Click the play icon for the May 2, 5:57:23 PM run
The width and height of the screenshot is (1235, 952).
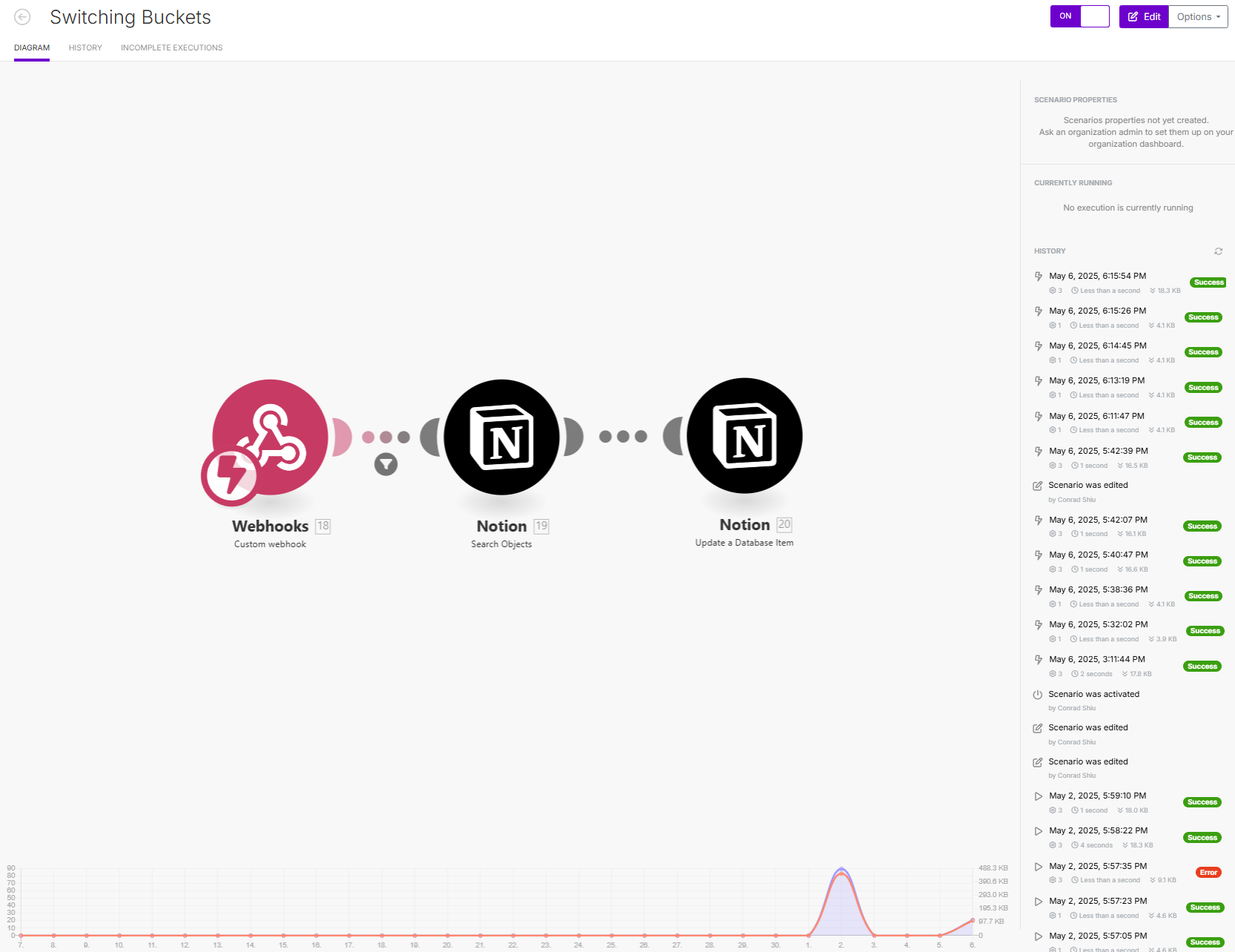click(x=1039, y=902)
